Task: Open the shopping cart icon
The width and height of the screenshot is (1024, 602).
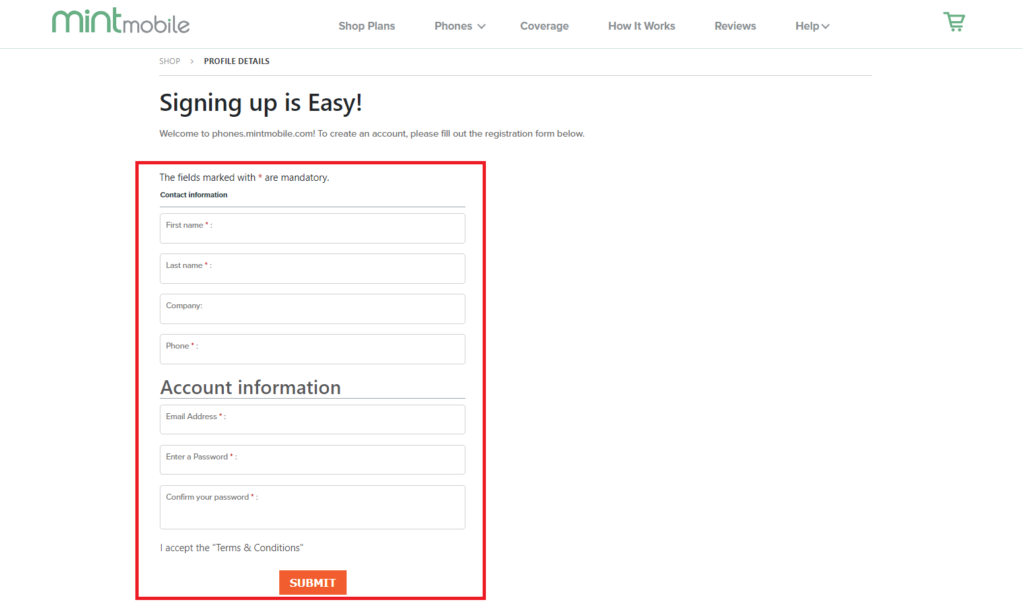Action: click(x=954, y=22)
